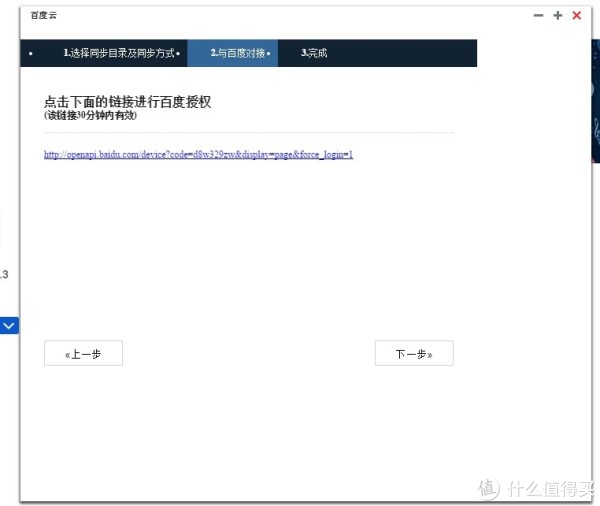
Task: Open the Baidu authorization device link
Action: 198,155
